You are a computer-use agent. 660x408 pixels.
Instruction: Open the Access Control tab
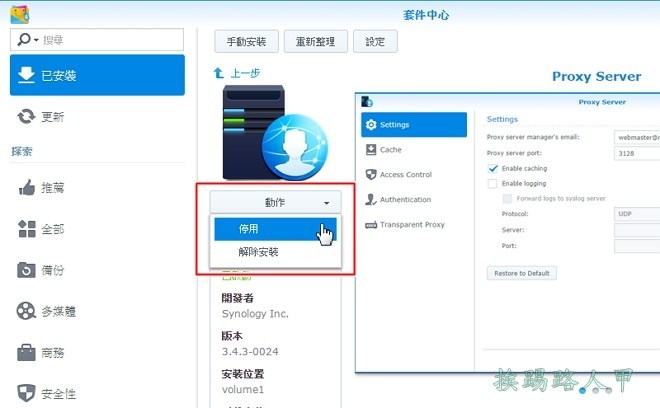tap(414, 174)
